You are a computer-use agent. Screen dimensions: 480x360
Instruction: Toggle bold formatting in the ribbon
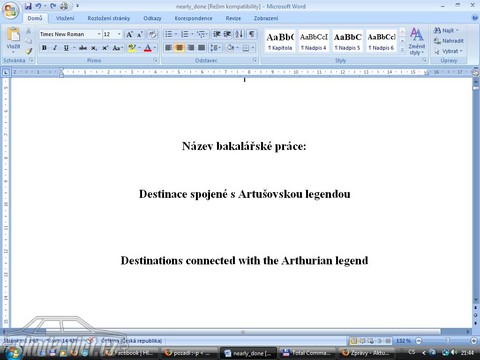[x=44, y=48]
